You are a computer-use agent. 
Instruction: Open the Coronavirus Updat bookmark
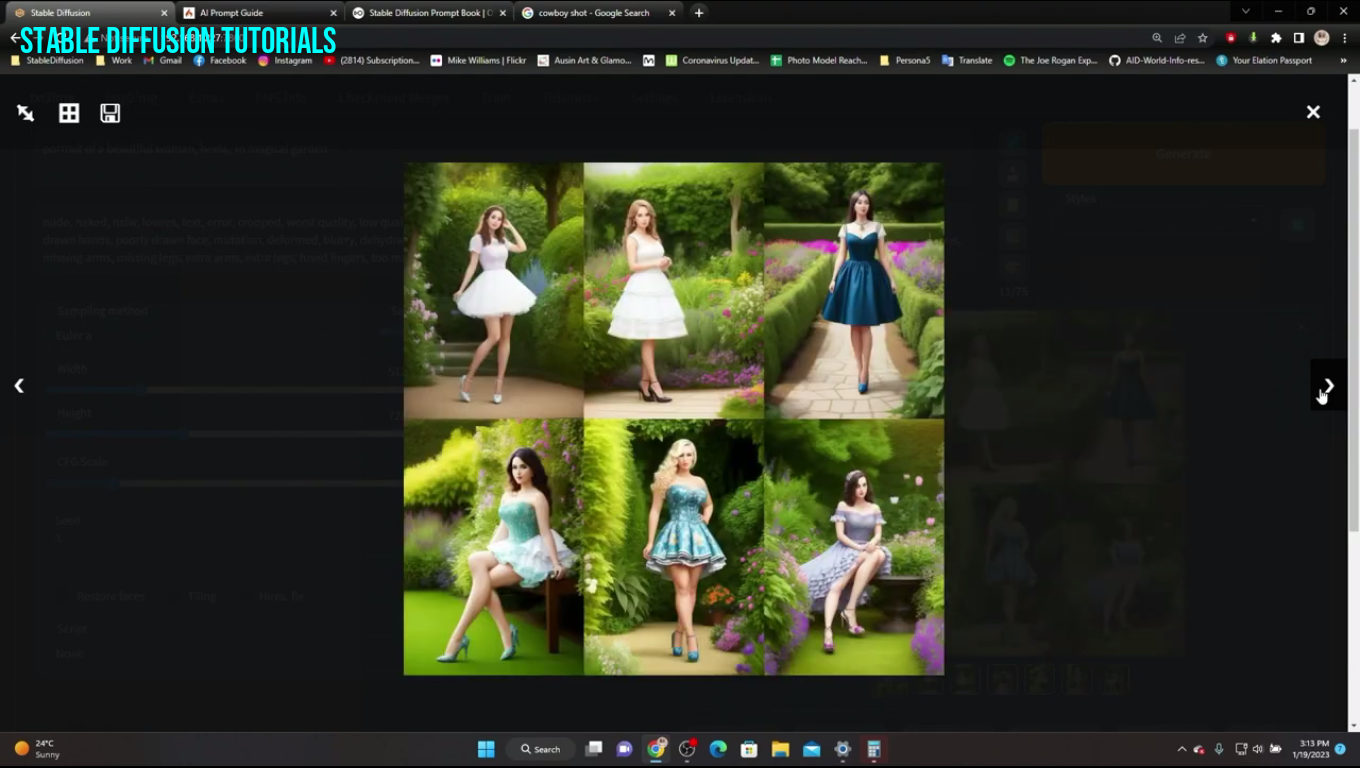[x=712, y=61]
